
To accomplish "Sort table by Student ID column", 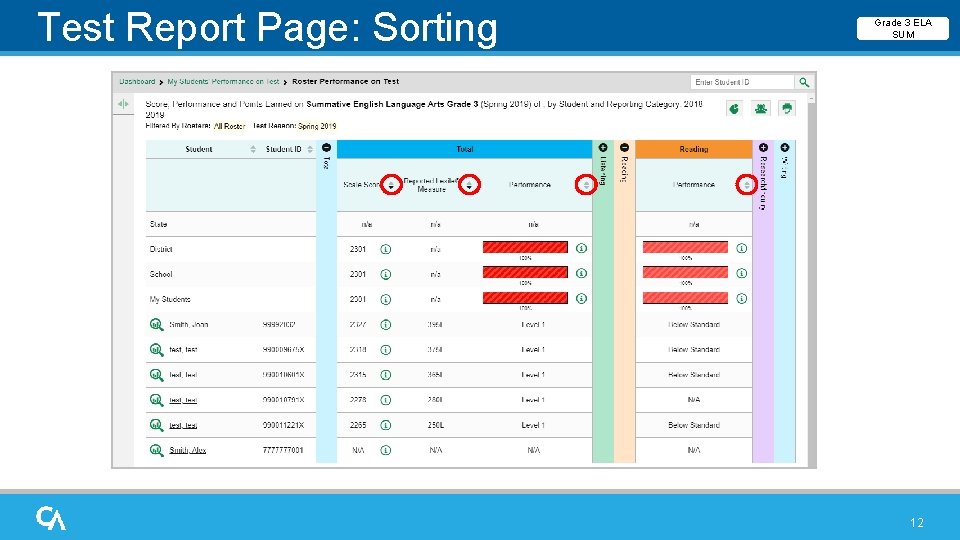I will 310,149.
